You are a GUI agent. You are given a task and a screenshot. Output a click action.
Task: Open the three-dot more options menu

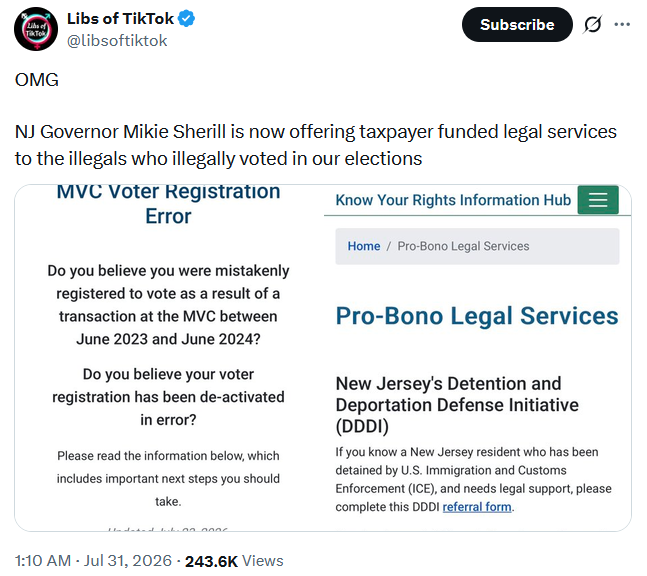(x=622, y=24)
